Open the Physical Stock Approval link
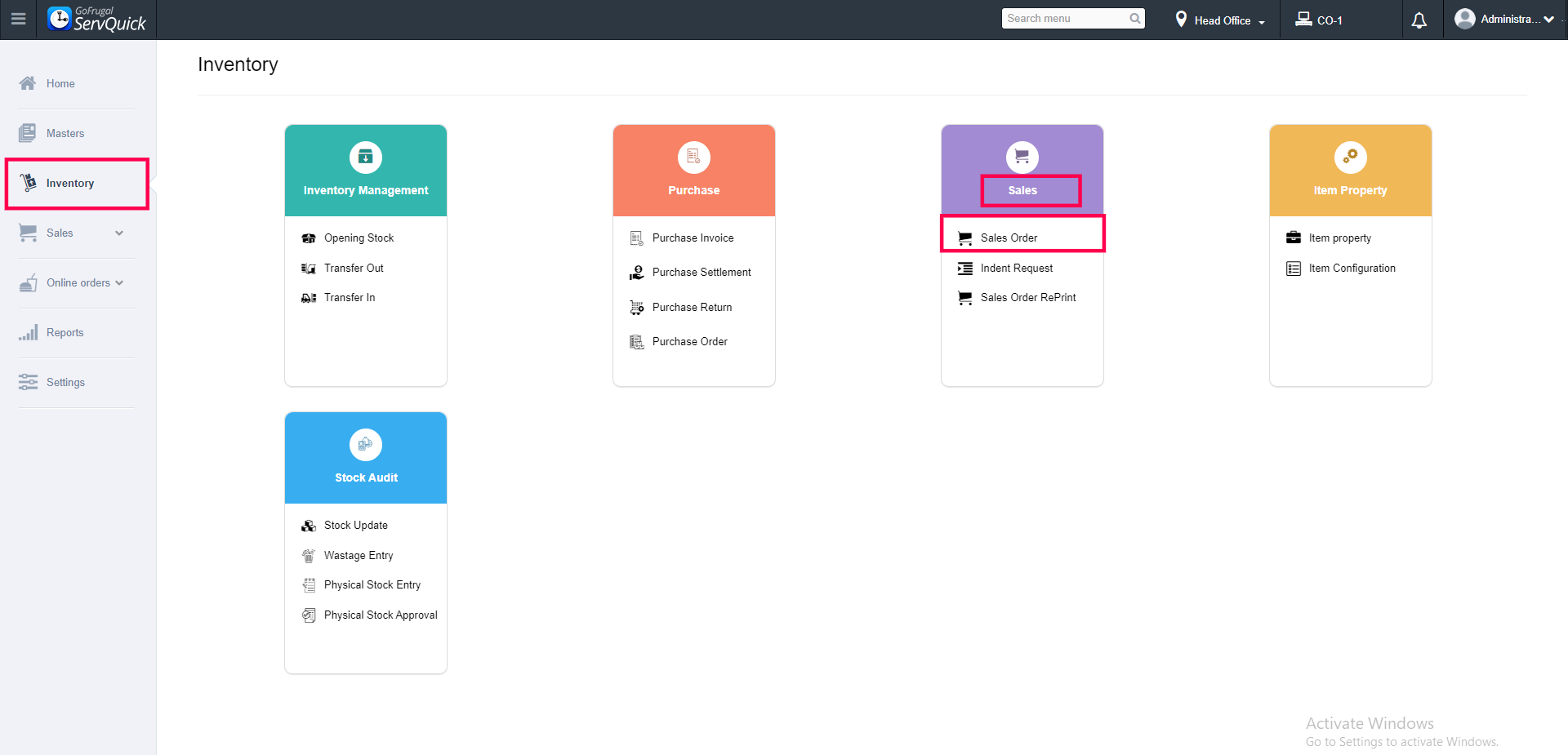This screenshot has width=1568, height=755. tap(381, 615)
